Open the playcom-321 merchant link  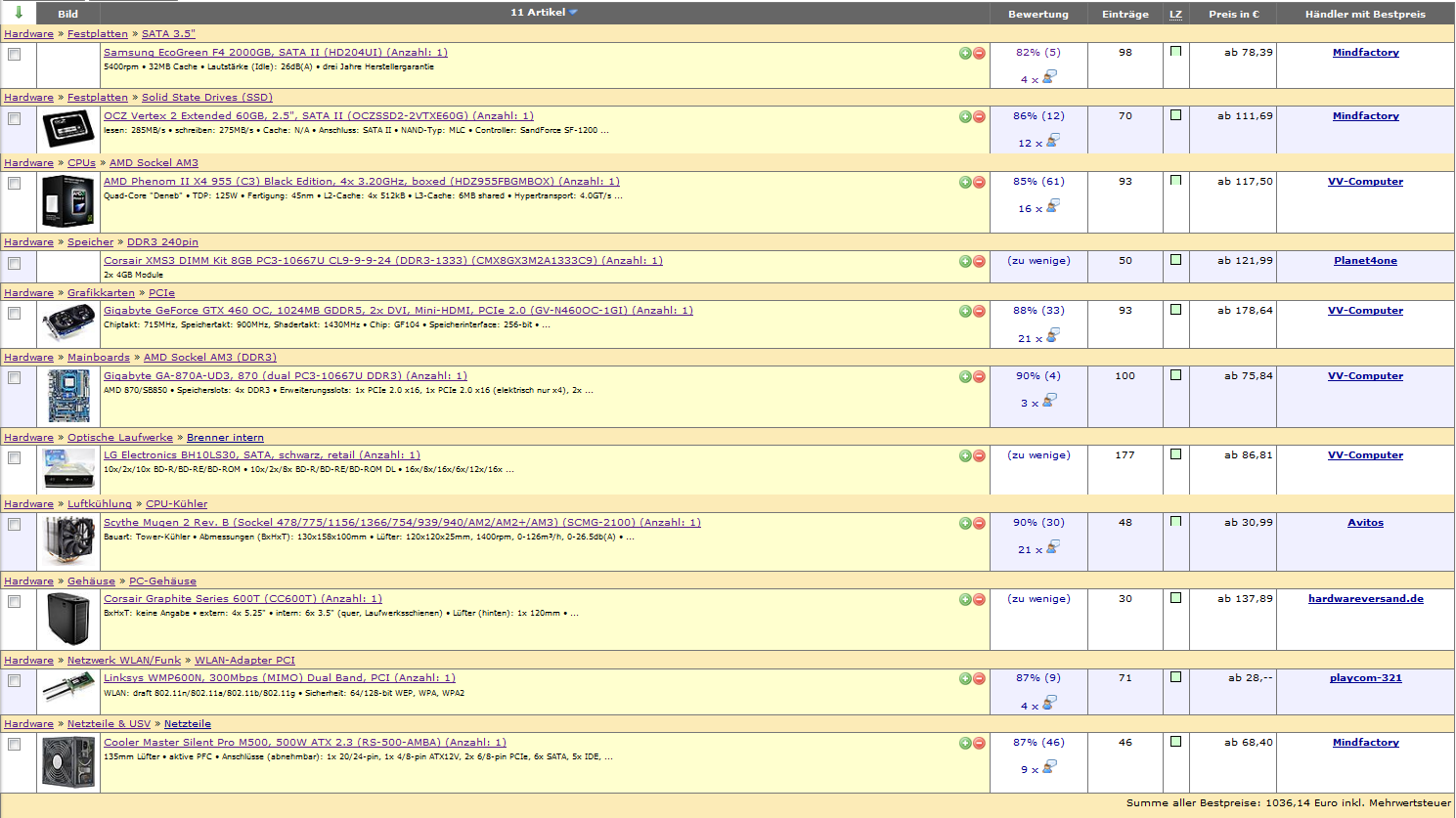(1365, 678)
